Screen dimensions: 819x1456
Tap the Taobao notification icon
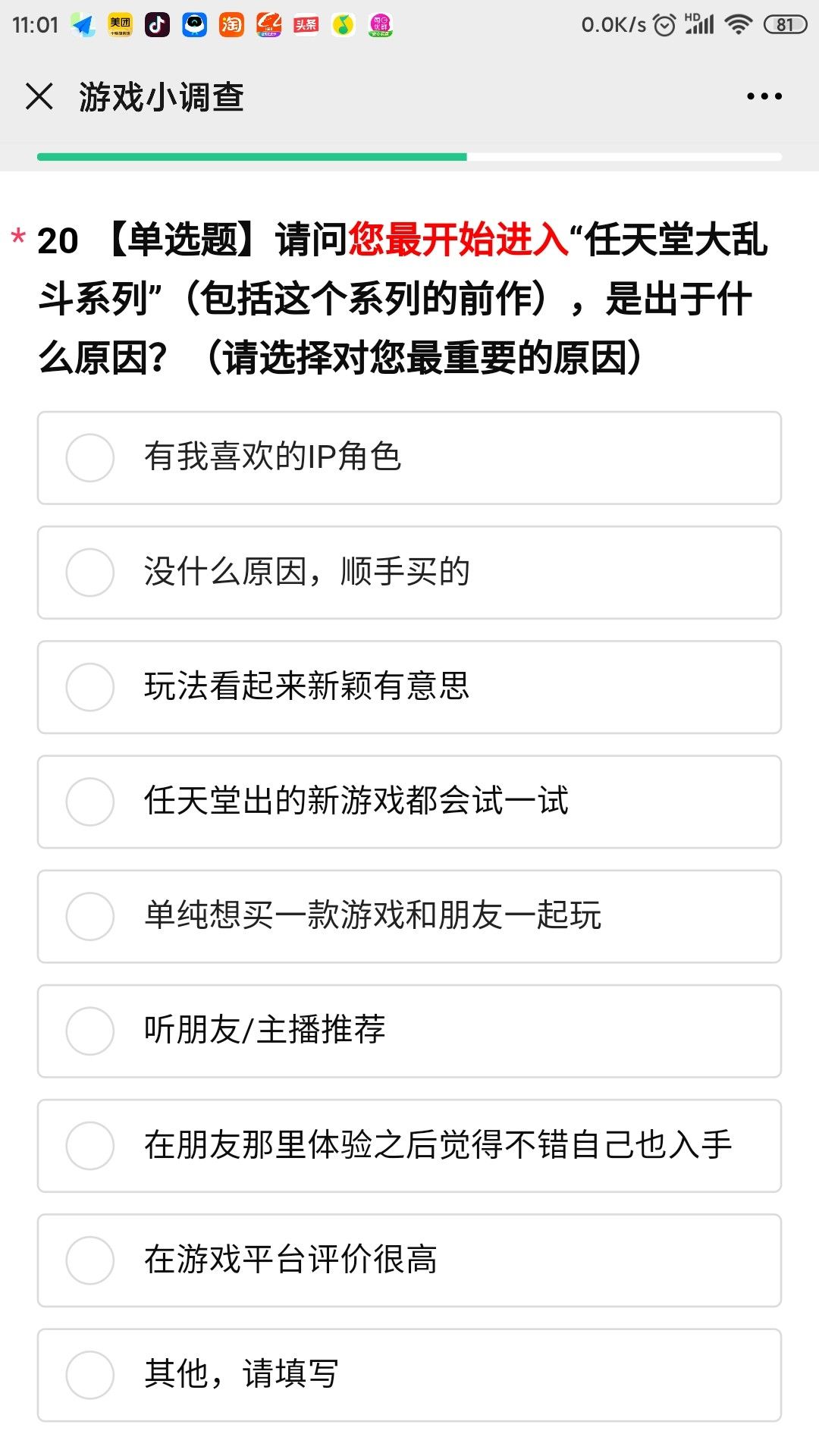click(x=231, y=25)
